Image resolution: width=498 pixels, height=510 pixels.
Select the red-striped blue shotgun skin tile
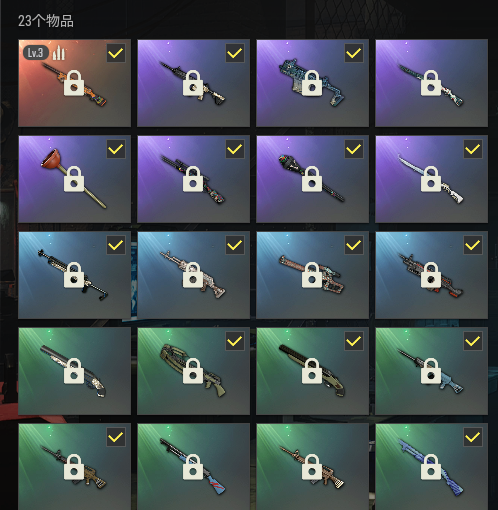(x=193, y=467)
